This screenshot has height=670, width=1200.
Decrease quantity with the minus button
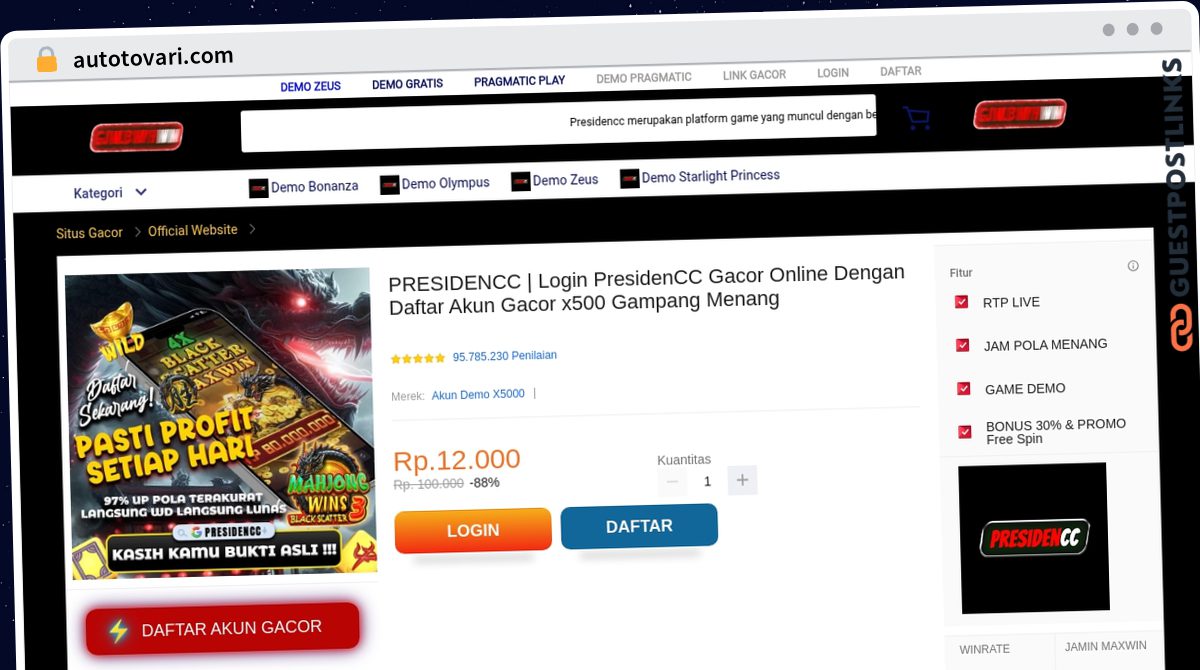(673, 482)
